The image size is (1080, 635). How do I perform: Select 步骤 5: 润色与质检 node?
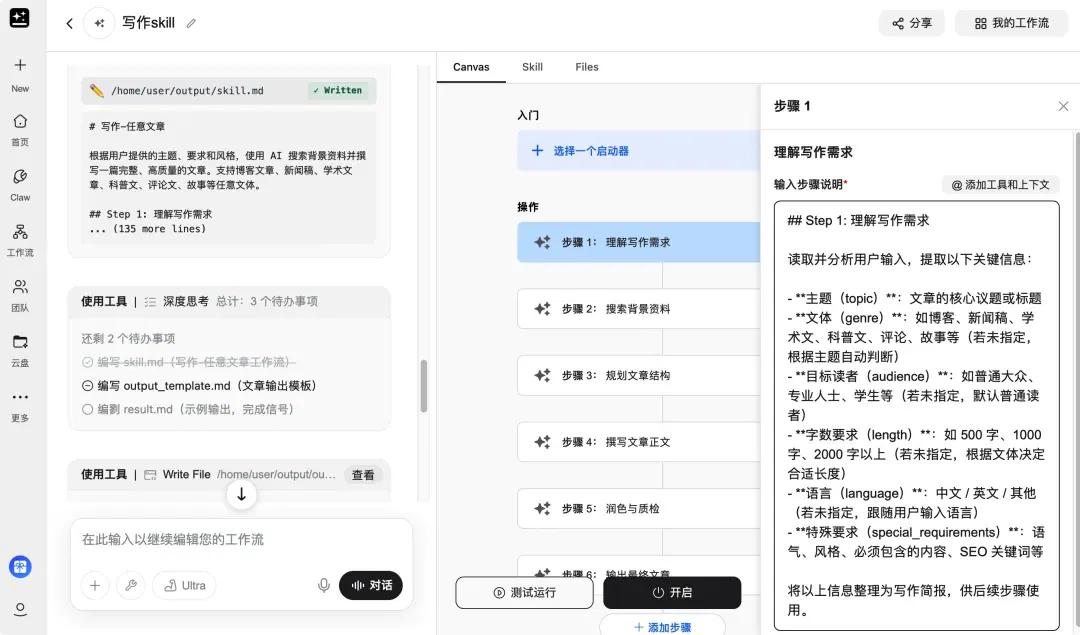tap(638, 508)
